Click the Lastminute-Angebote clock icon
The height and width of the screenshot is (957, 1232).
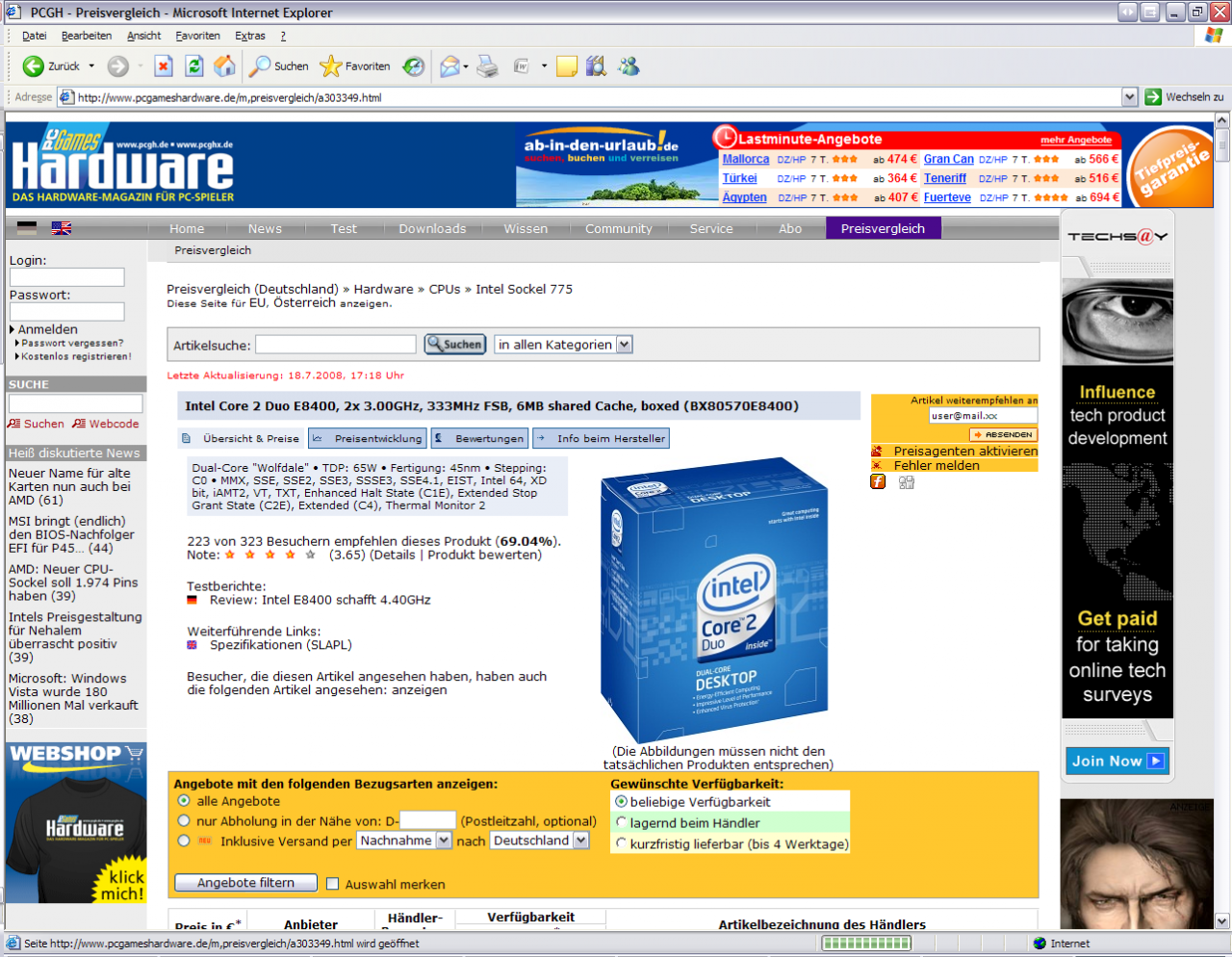726,138
